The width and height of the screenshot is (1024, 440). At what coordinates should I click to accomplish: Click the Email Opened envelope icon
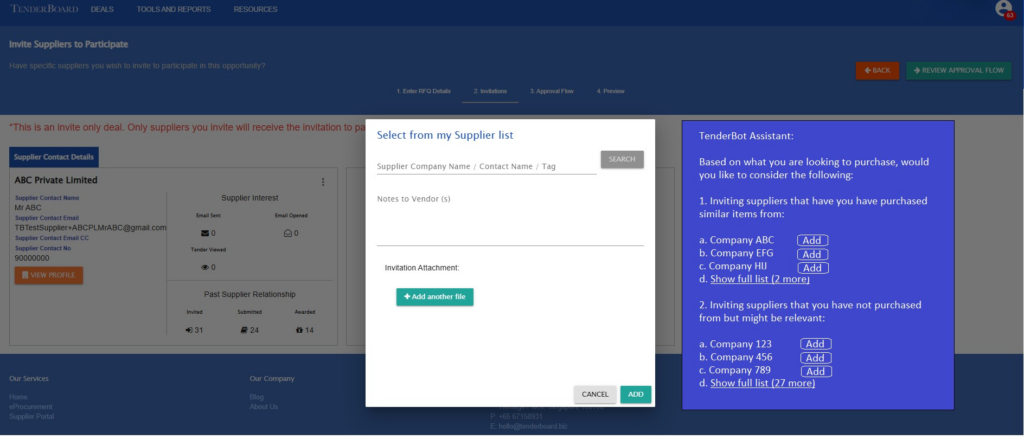tap(288, 233)
